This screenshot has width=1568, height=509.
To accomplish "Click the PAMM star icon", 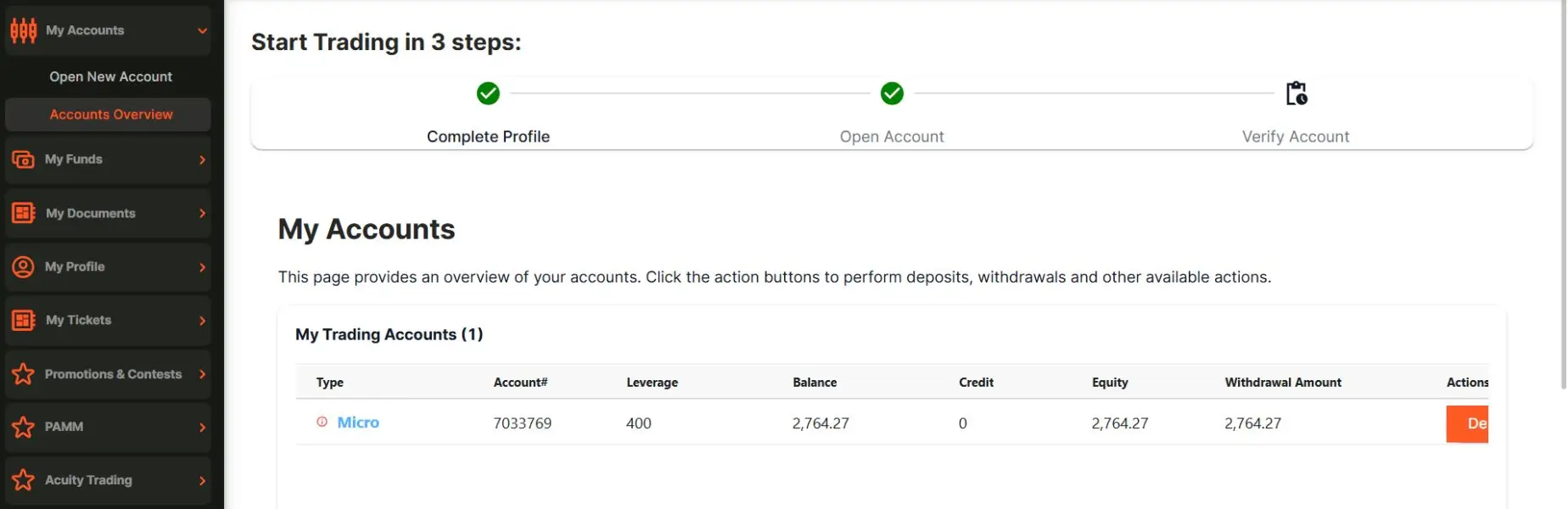I will pos(24,427).
